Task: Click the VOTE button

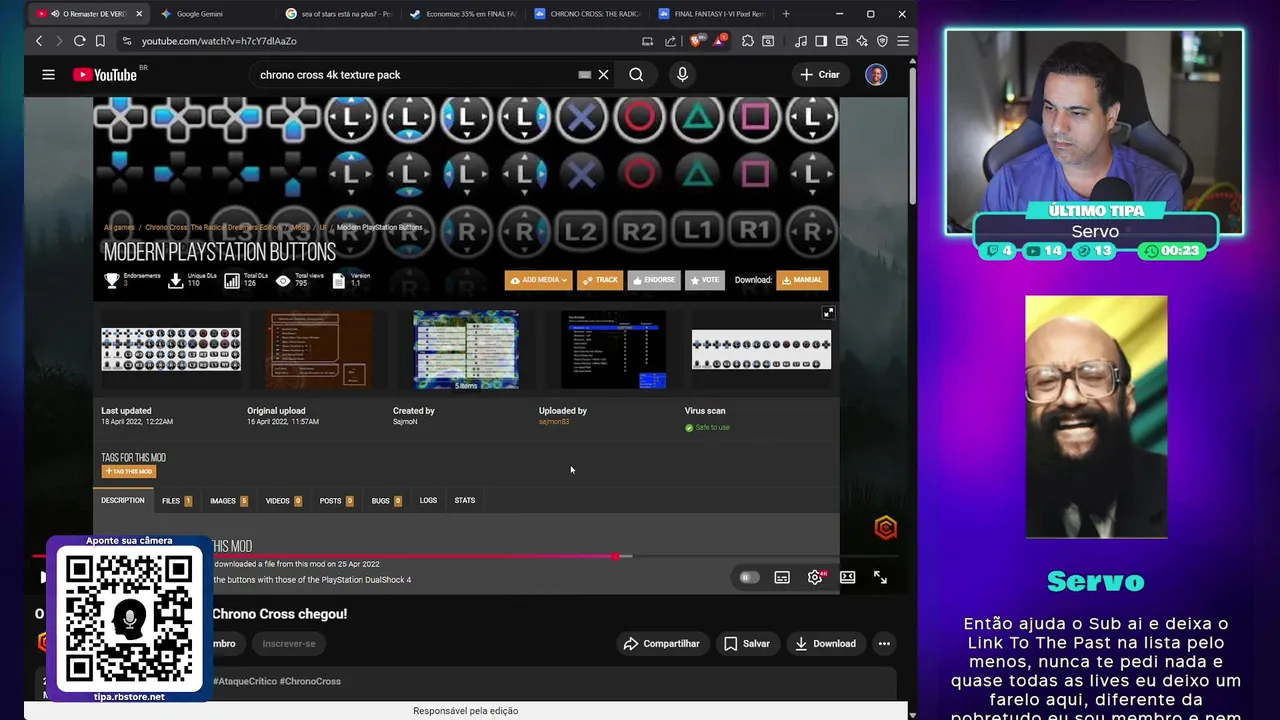Action: 705,280
